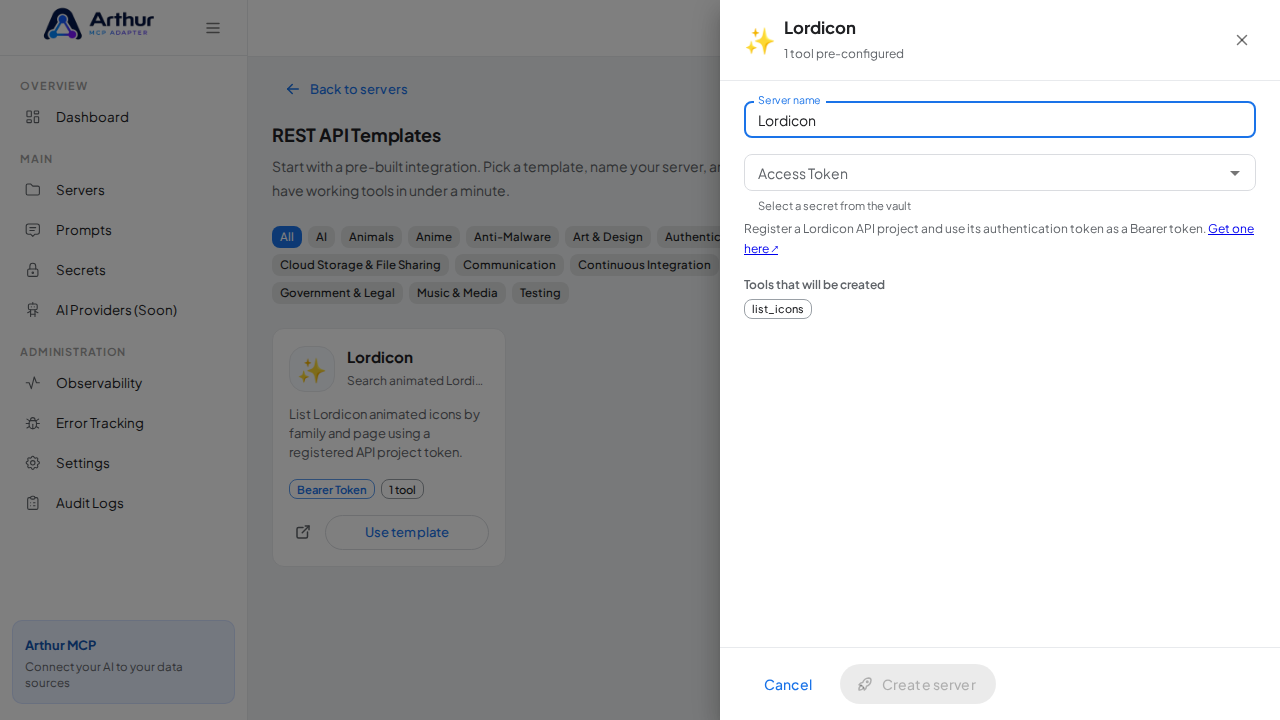
Task: Select the Anti-Malware filter chip
Action: [x=512, y=237]
